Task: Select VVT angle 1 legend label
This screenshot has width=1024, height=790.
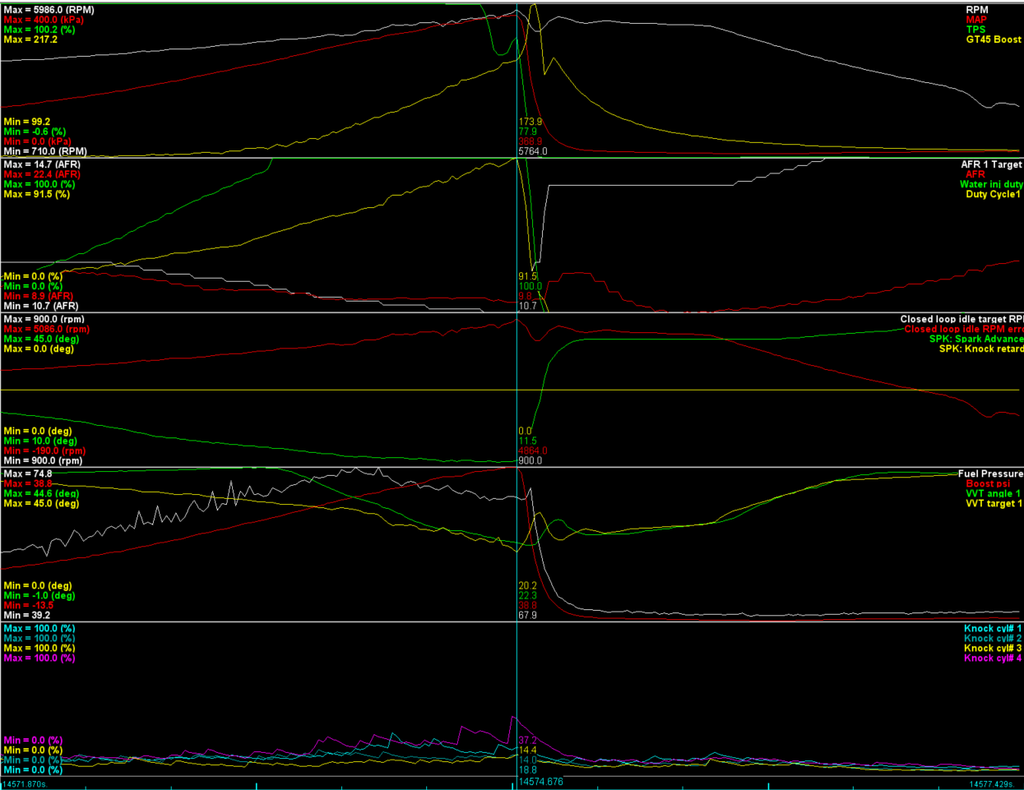Action: click(x=993, y=493)
